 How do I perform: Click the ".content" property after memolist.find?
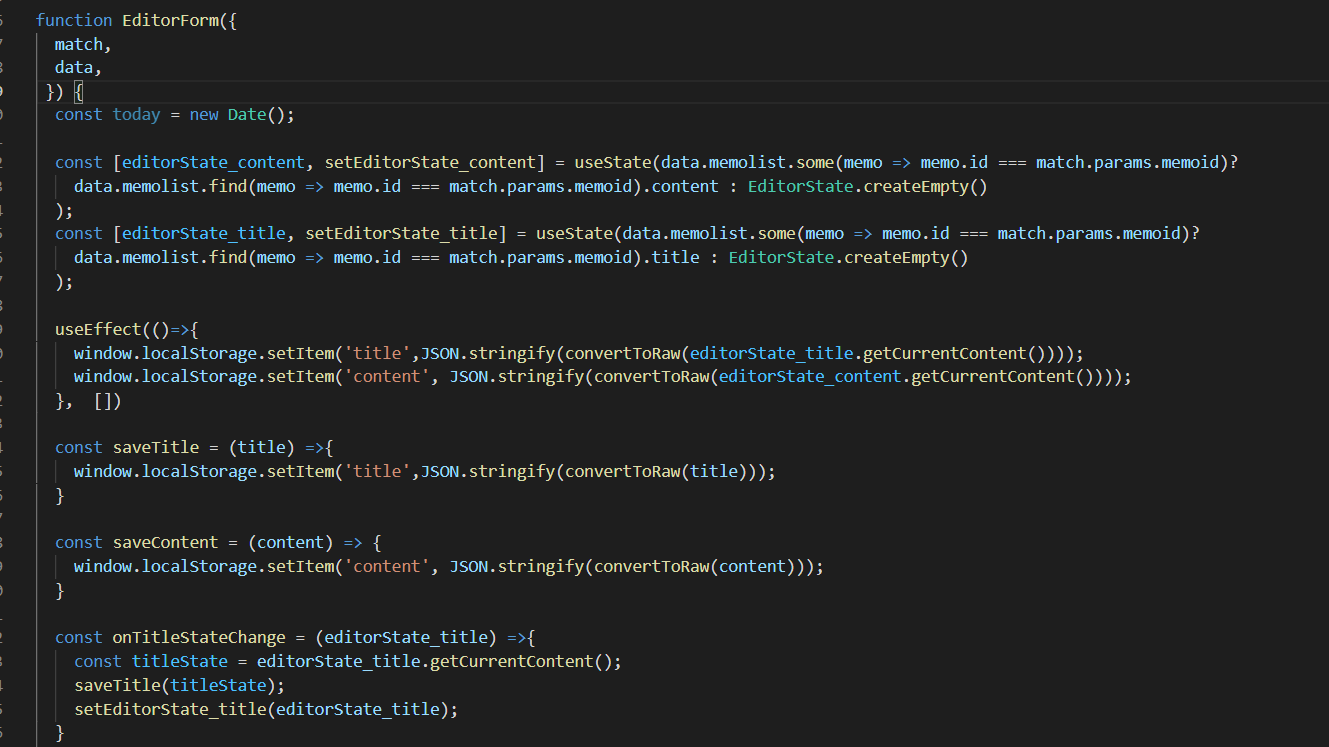[680, 186]
